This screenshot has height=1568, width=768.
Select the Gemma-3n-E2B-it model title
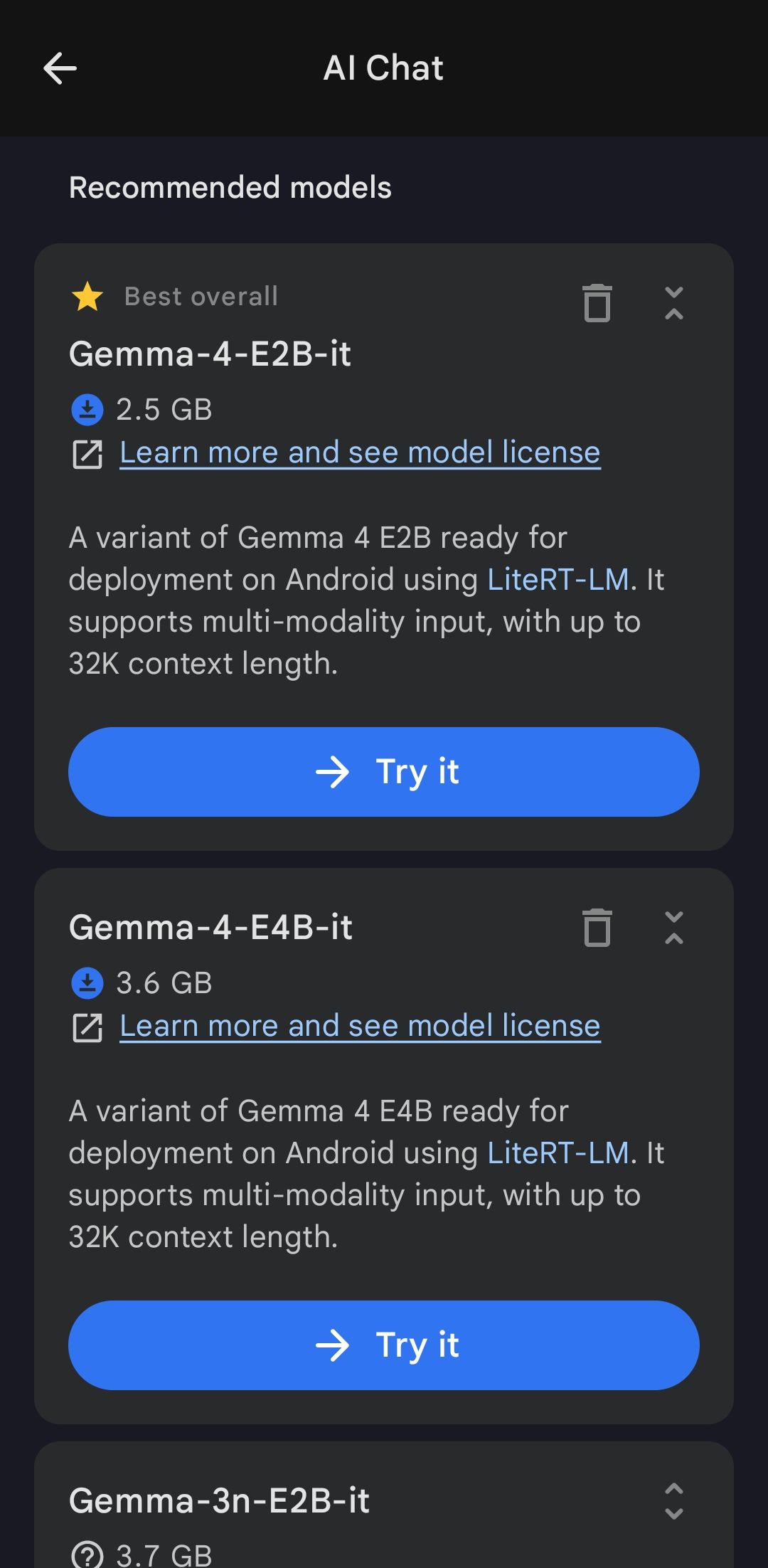coord(219,1501)
